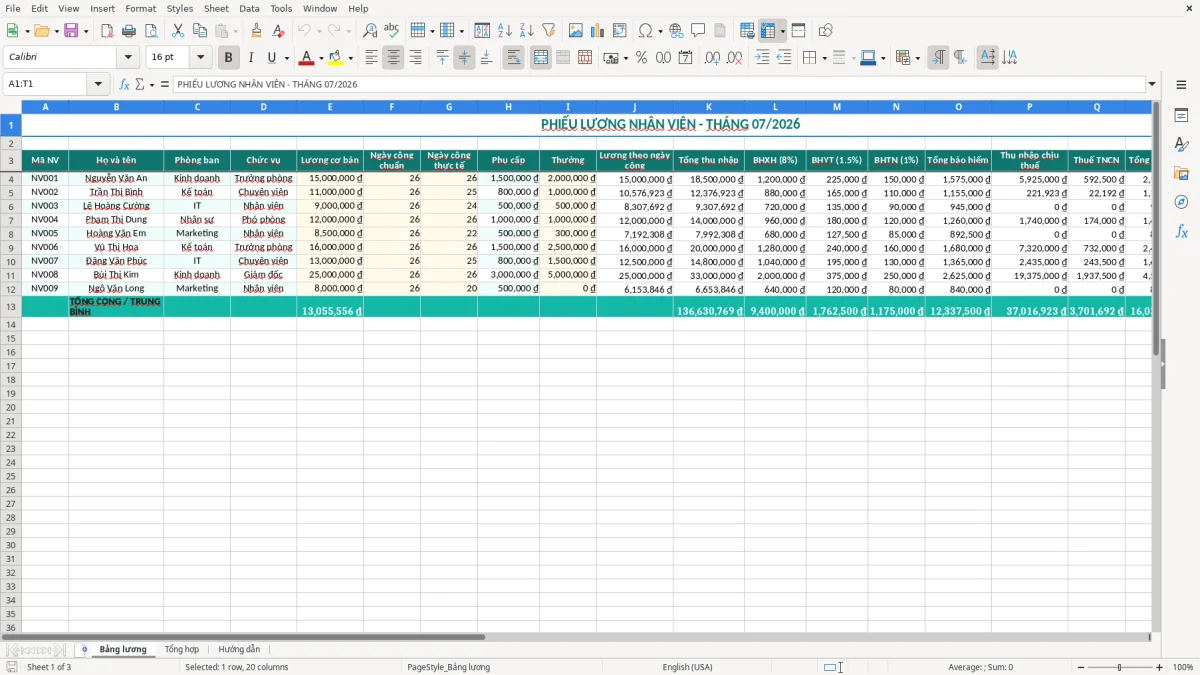The height and width of the screenshot is (675, 1200).
Task: Expand the formula bar
Action: [1152, 84]
